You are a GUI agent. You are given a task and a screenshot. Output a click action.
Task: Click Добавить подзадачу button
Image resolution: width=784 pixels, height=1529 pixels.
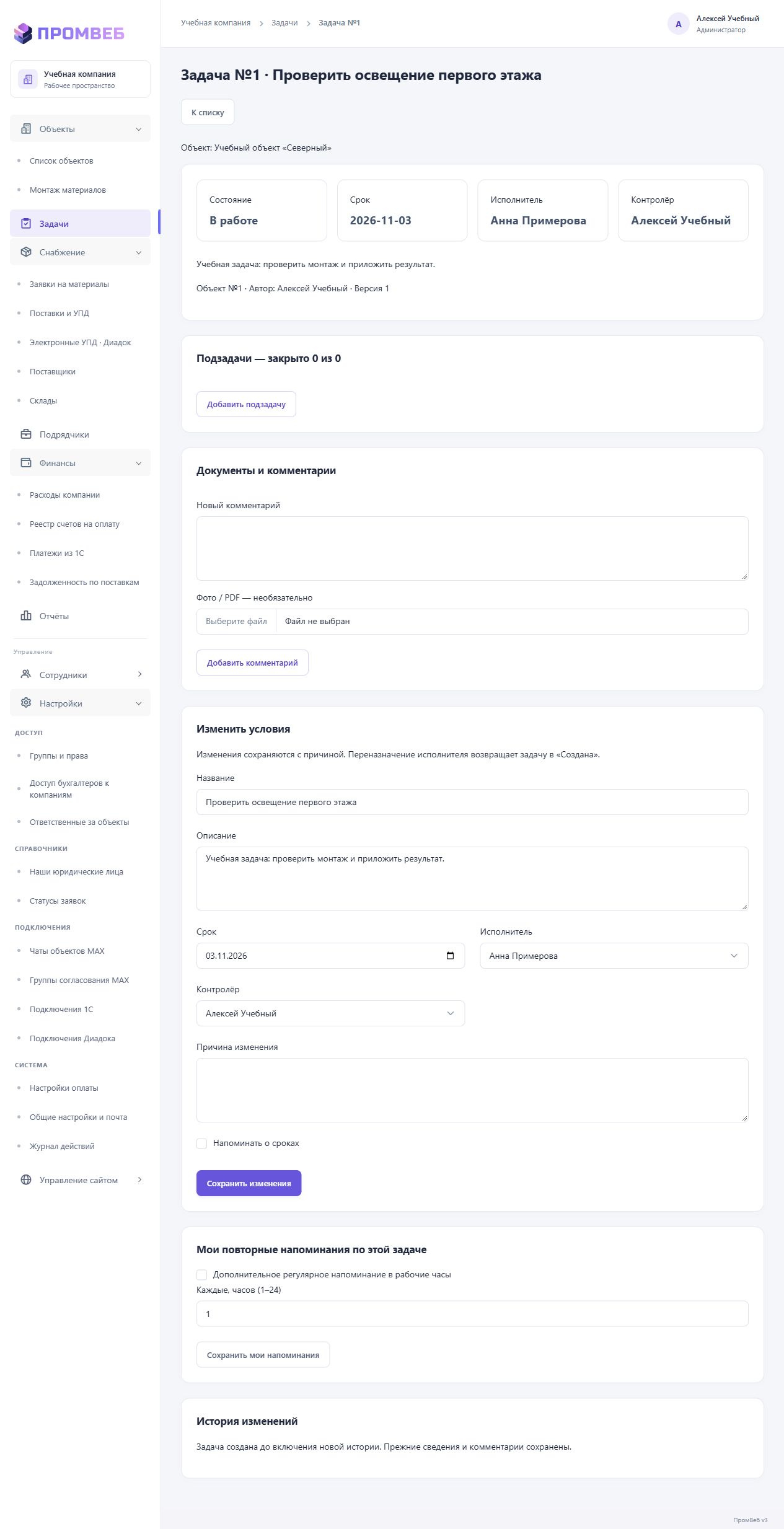246,404
